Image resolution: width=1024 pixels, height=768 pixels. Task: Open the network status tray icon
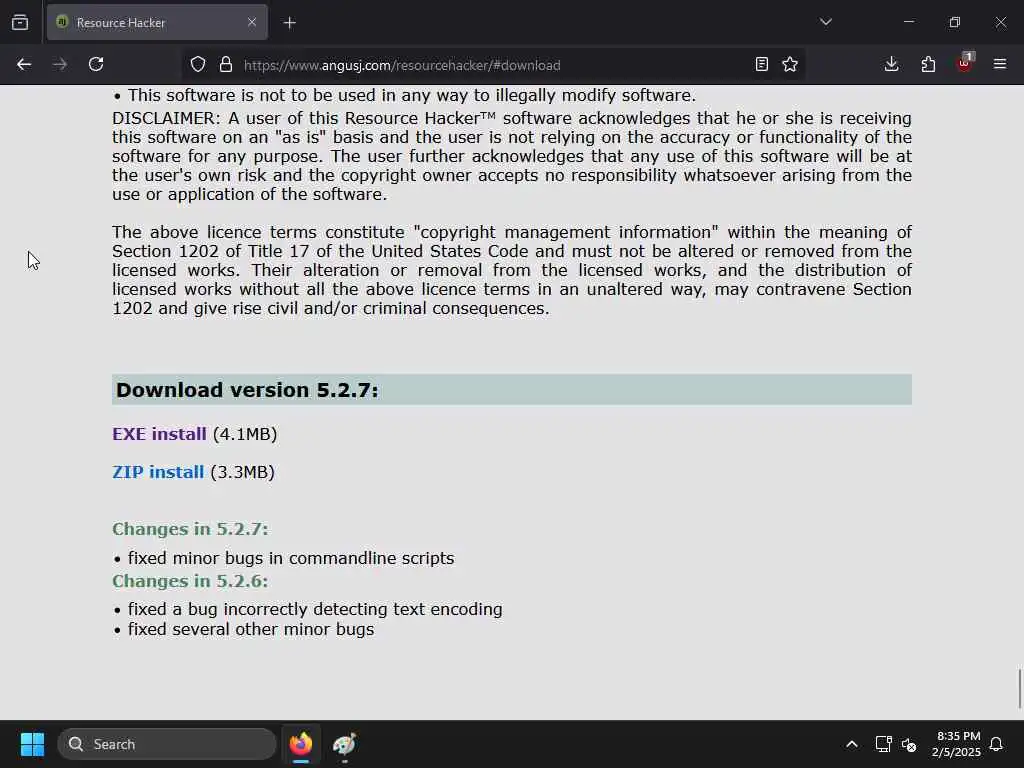coord(883,744)
